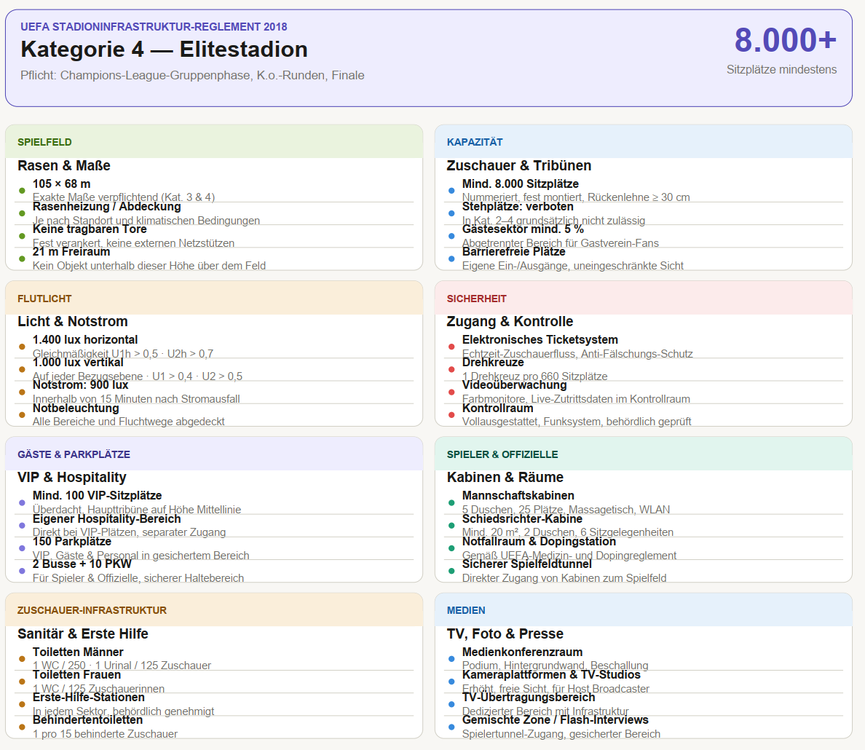
Task: Click 'Eigener Hospitality-Bereich' entry
Action: [106, 519]
